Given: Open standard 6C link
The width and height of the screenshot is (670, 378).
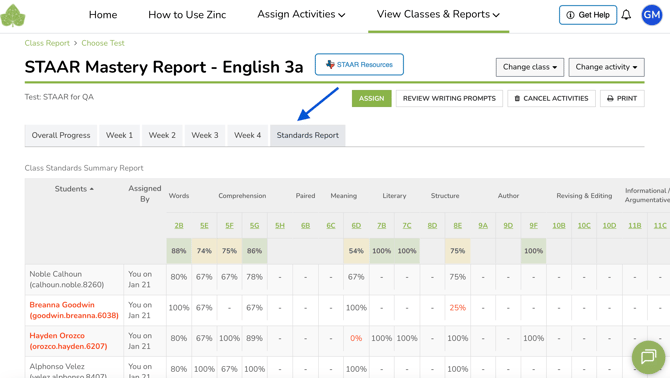Looking at the screenshot, I should click(x=331, y=226).
